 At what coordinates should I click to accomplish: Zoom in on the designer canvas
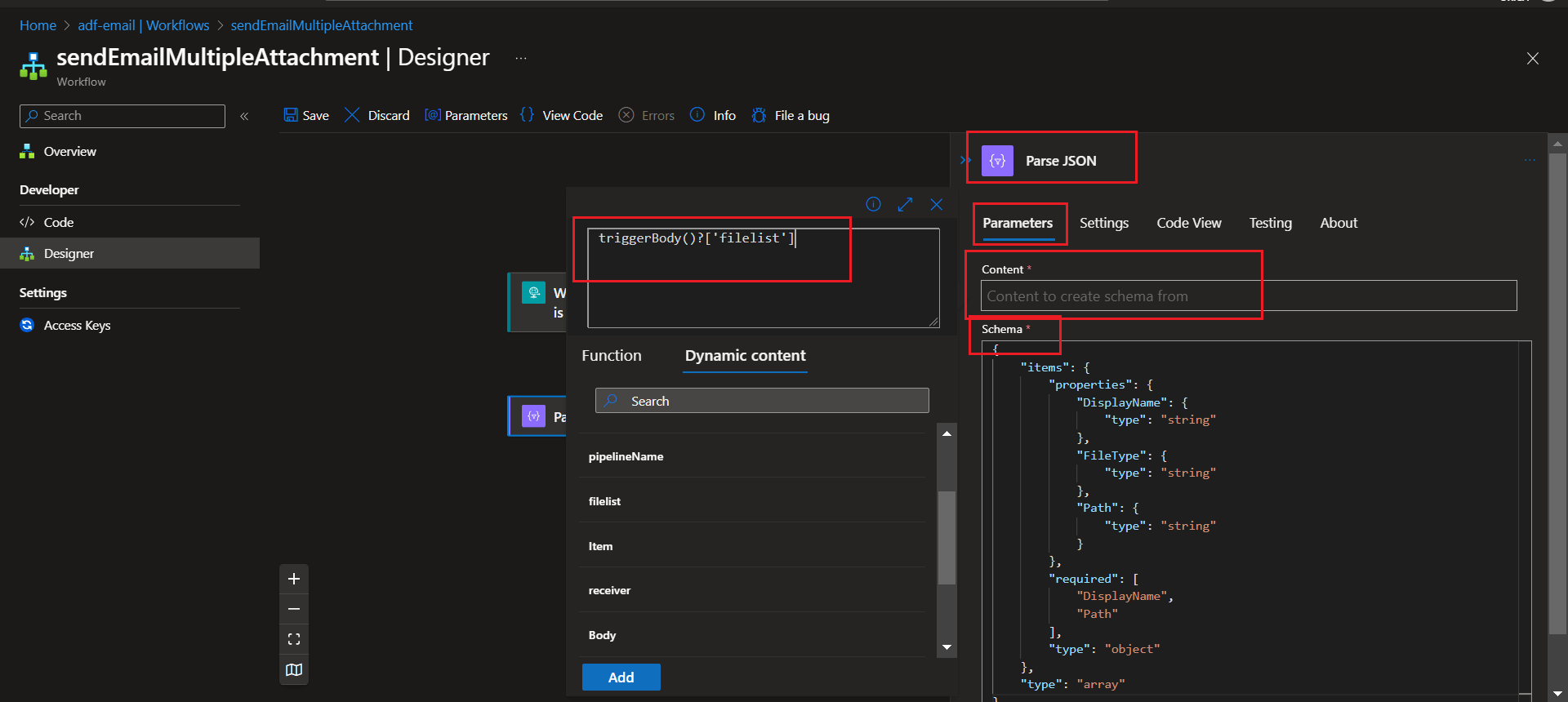point(294,579)
